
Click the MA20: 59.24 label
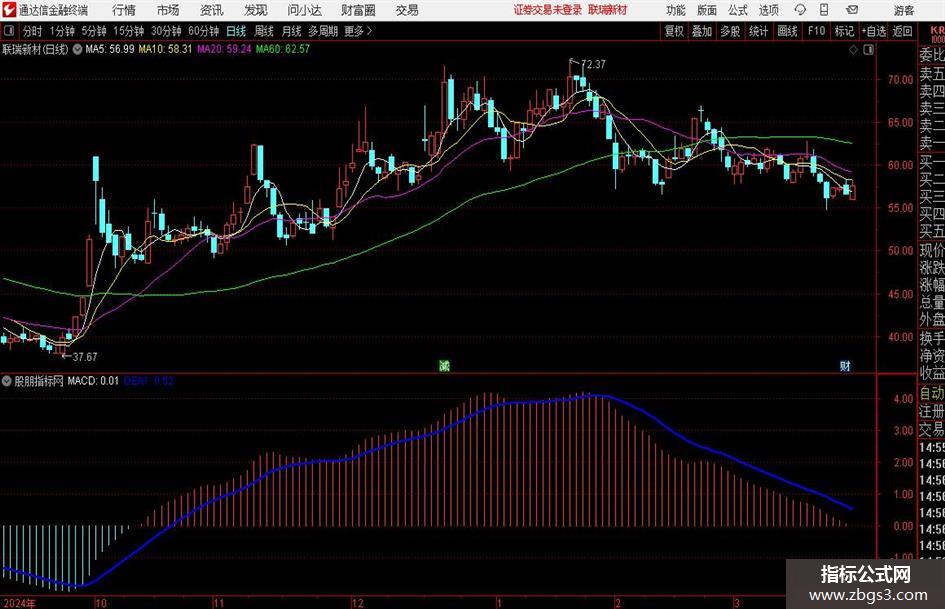pos(224,49)
